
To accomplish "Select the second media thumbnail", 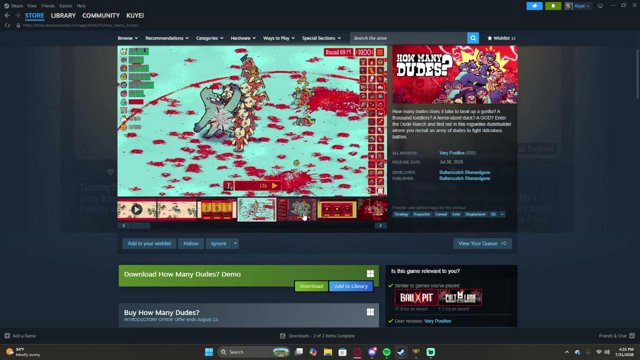I will (177, 210).
